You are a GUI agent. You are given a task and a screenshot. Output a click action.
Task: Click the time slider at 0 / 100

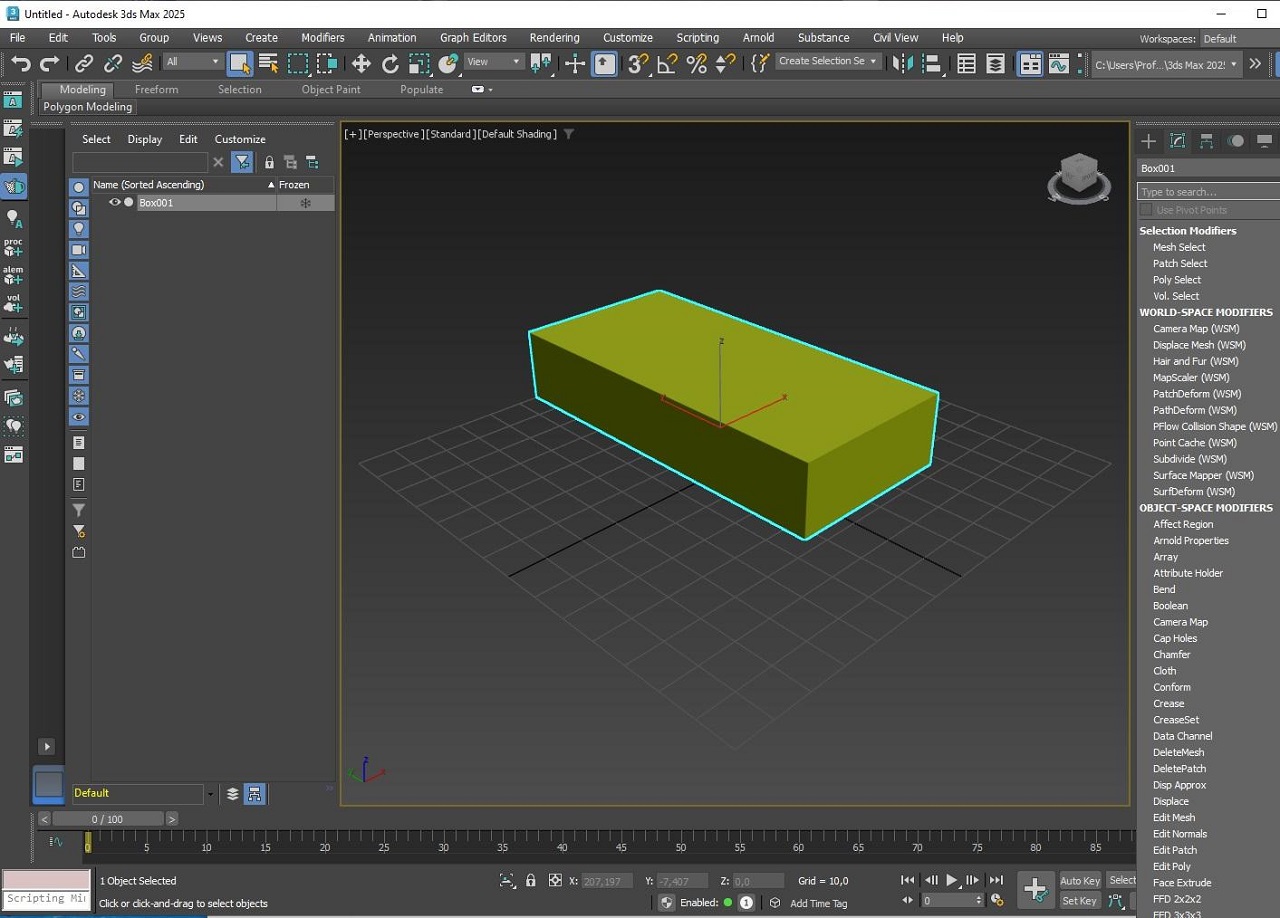tap(107, 819)
